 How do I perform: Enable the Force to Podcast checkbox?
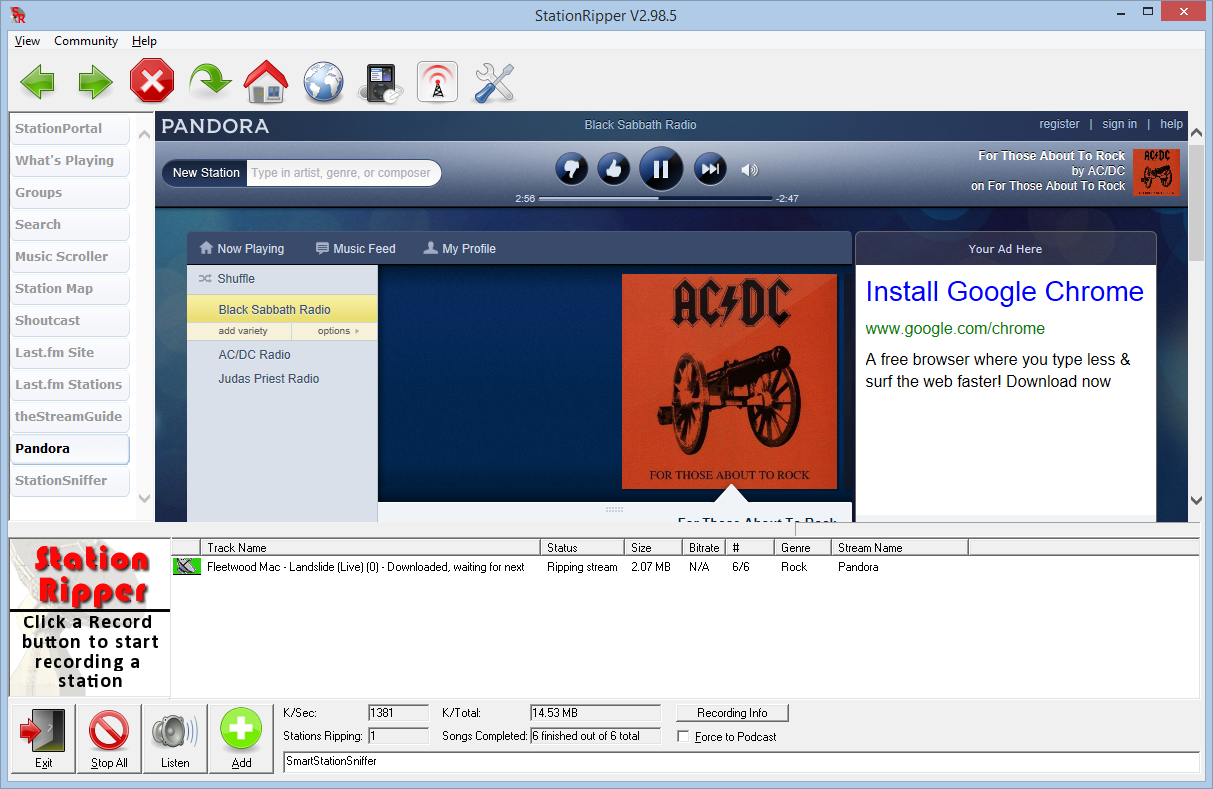tap(684, 737)
